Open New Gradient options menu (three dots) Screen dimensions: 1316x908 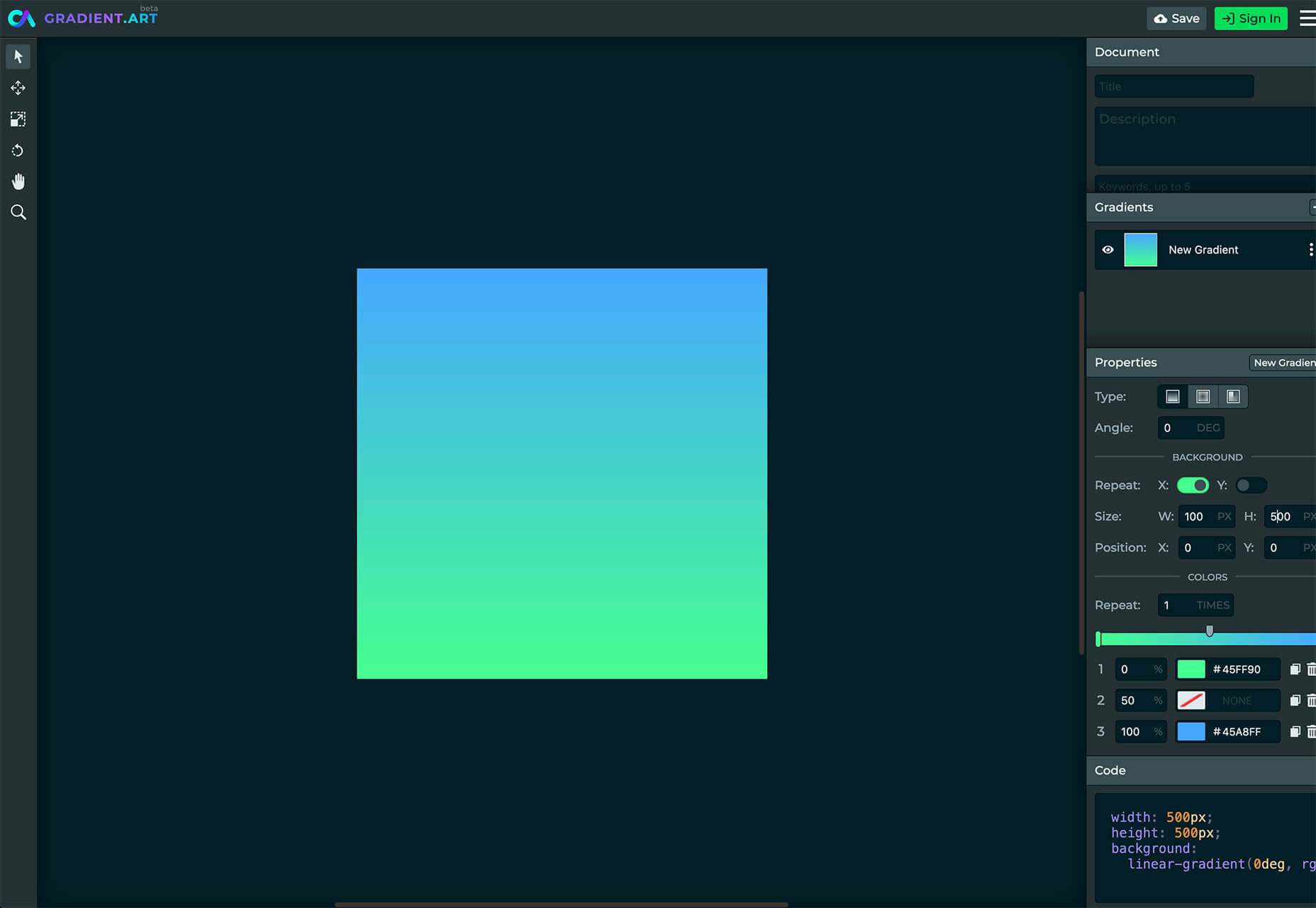tap(1311, 250)
